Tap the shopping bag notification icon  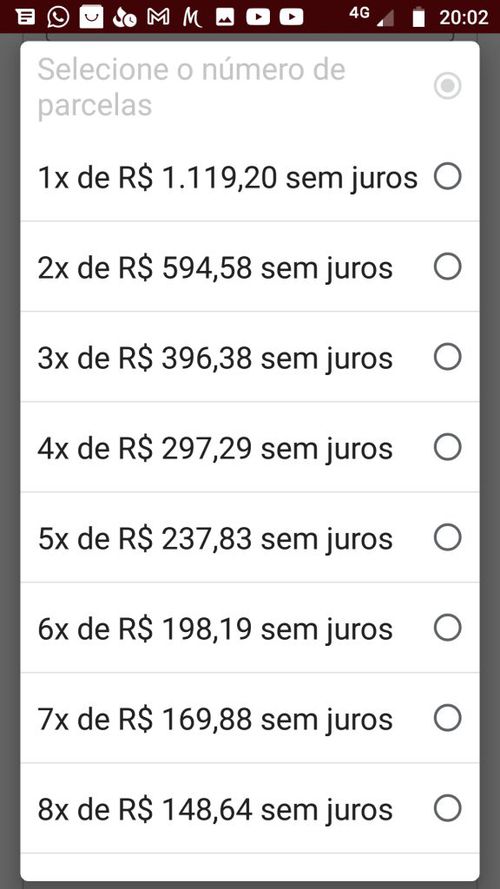(91, 17)
